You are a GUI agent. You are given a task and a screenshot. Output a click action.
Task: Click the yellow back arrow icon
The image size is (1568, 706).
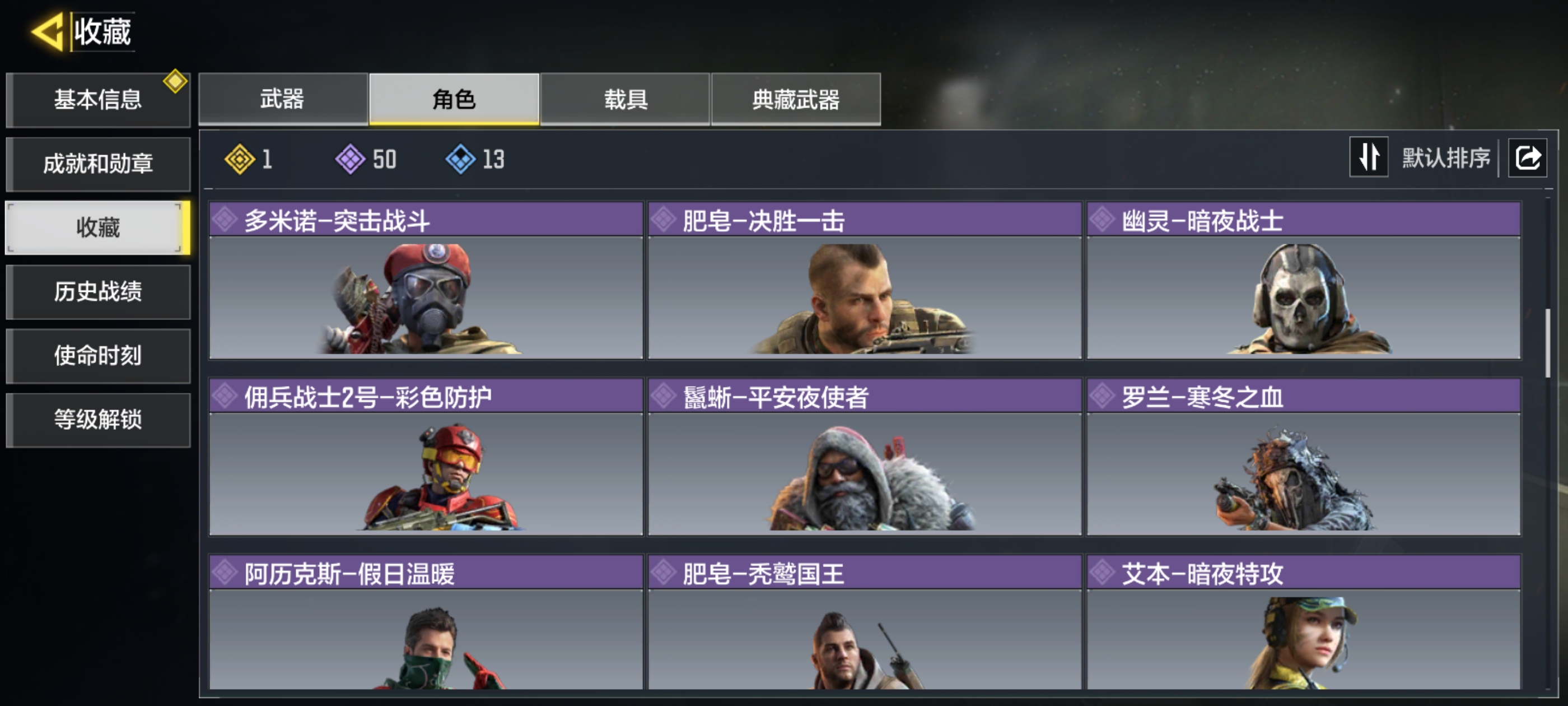48,31
